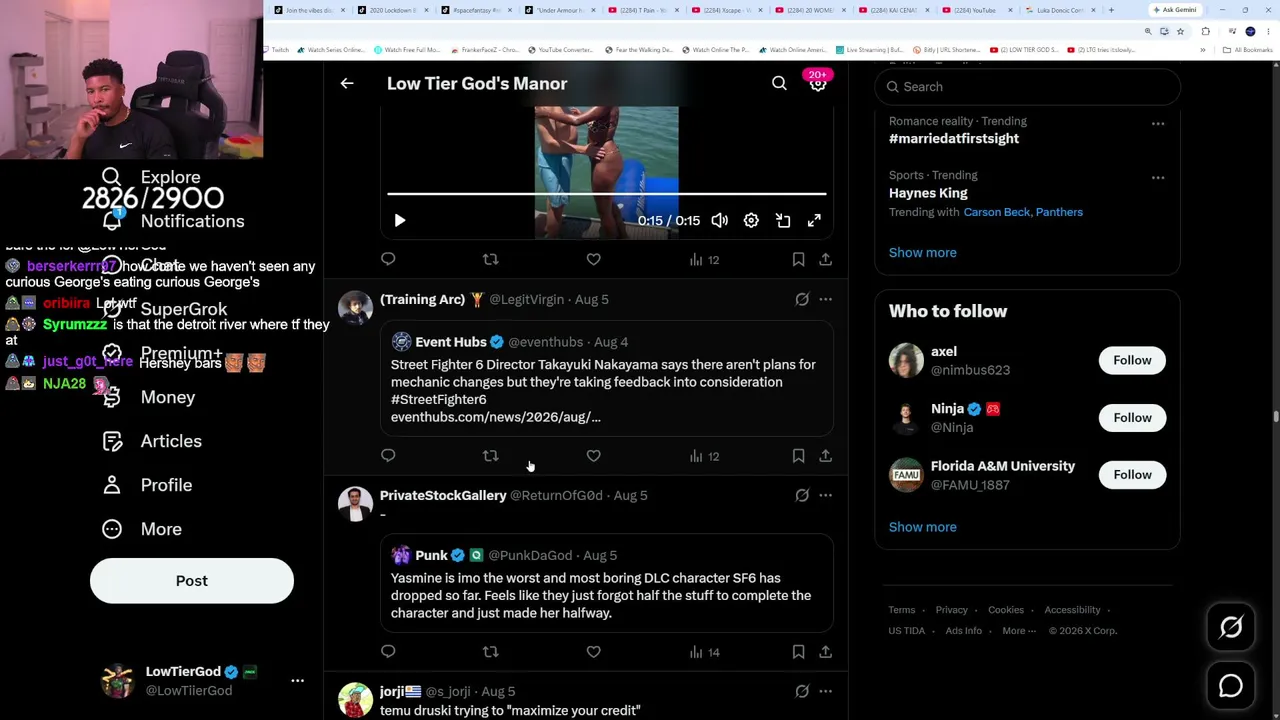
Task: Like the PrivateStockGallery post
Action: (593, 652)
